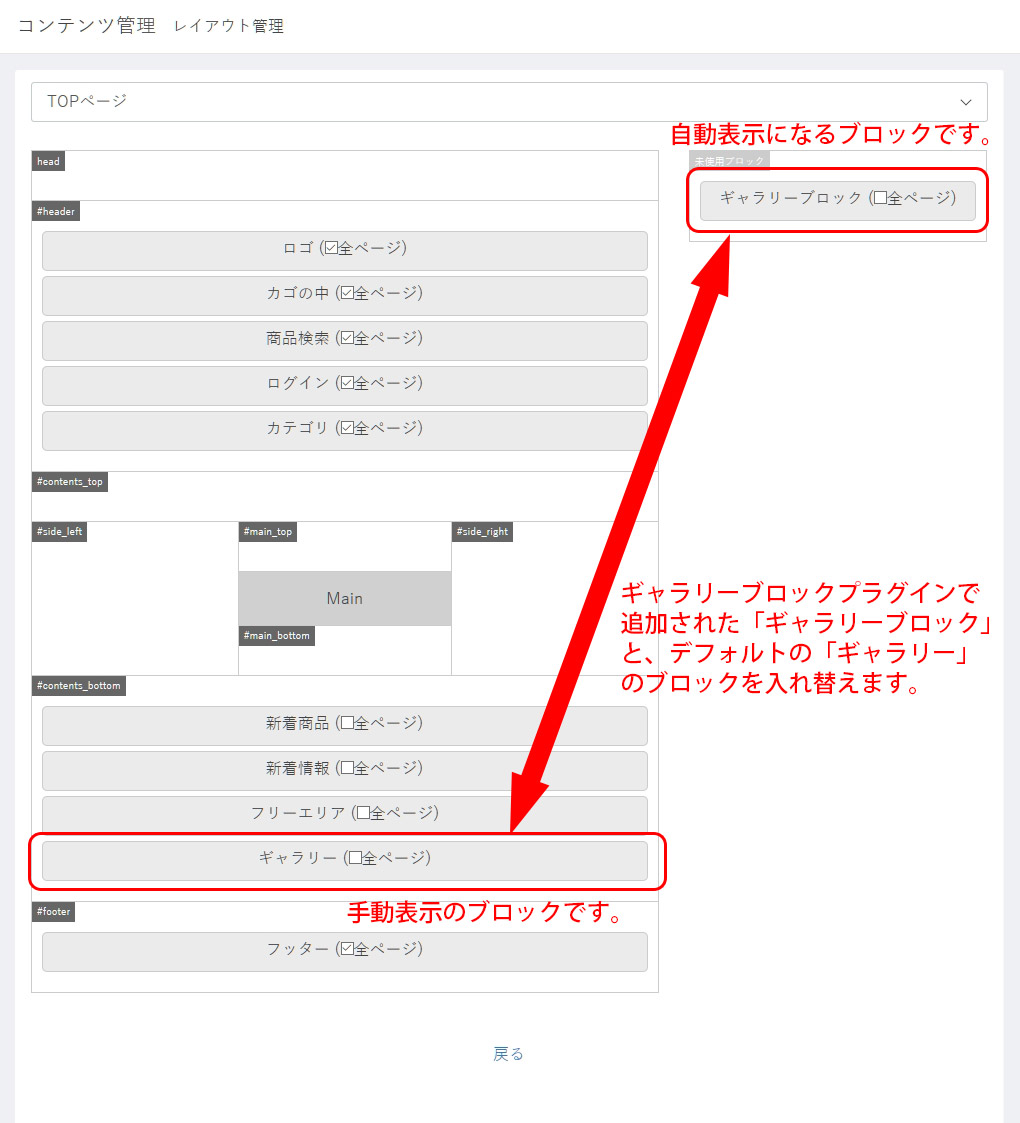Check 全ページ checkbox on ギャラリー block
Viewport: 1020px width, 1123px height.
coord(355,858)
